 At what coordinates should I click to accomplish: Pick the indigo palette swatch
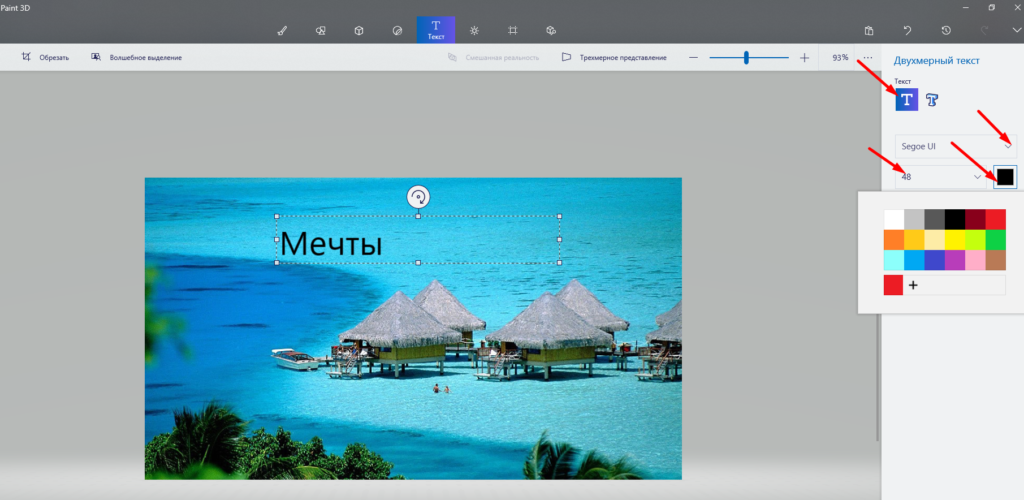(x=935, y=260)
